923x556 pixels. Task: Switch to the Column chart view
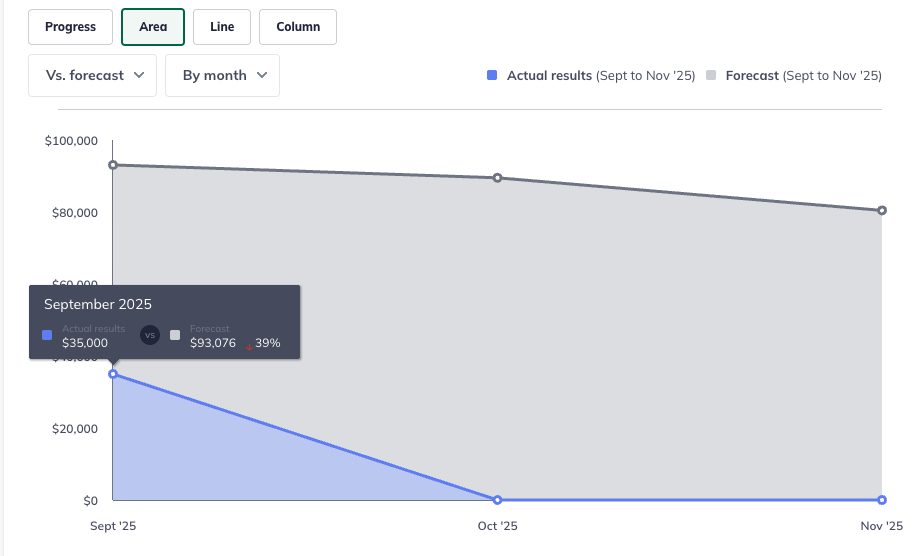click(298, 27)
